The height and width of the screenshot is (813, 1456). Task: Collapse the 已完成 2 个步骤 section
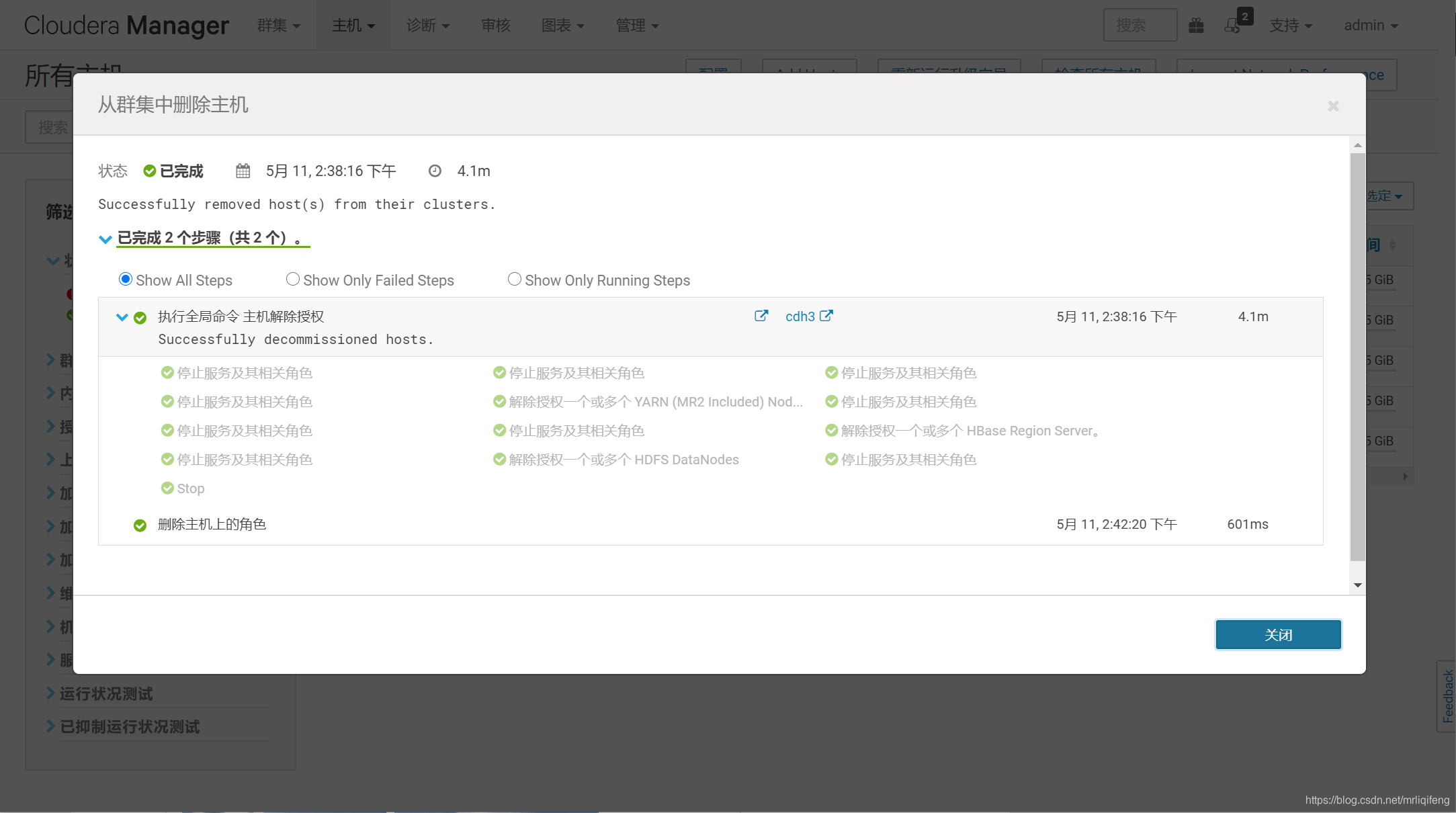click(x=105, y=239)
